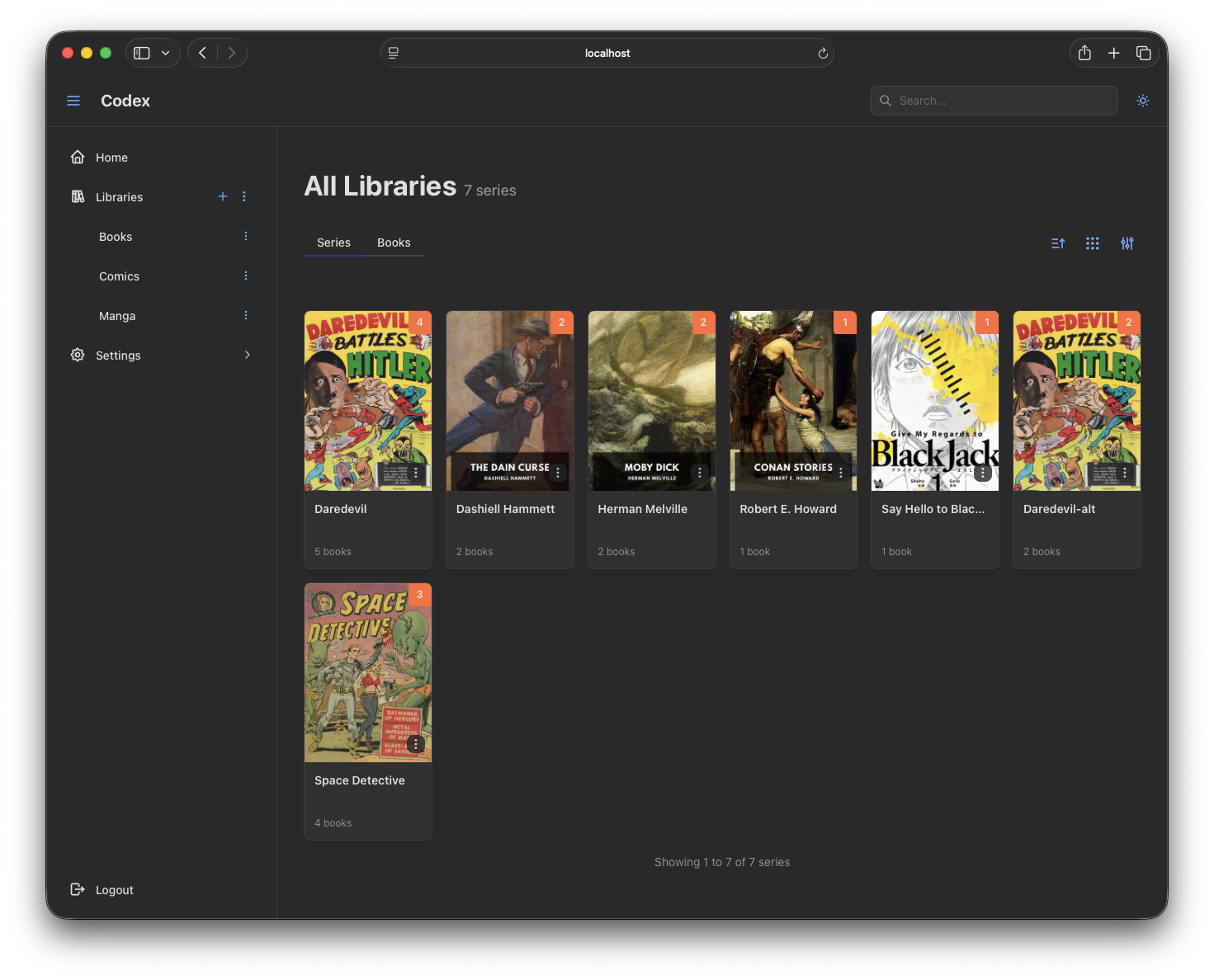Open the kebab menu on the Daredevil series card

(x=416, y=473)
